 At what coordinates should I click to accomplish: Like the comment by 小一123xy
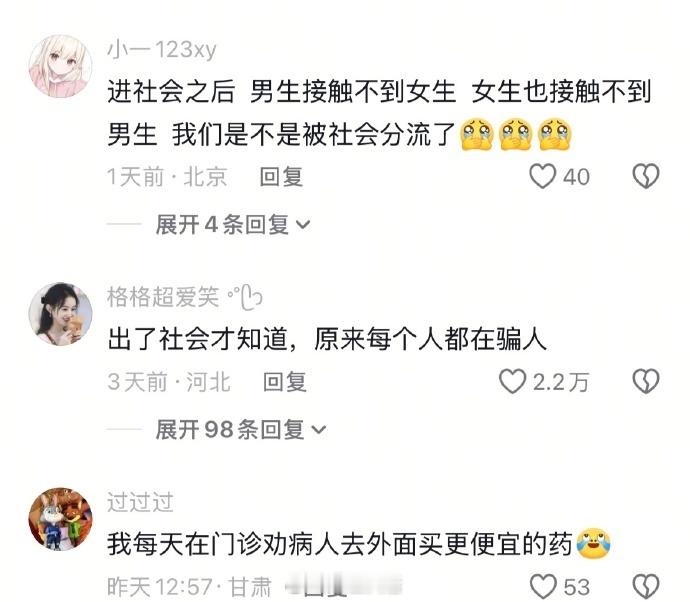coord(542,176)
